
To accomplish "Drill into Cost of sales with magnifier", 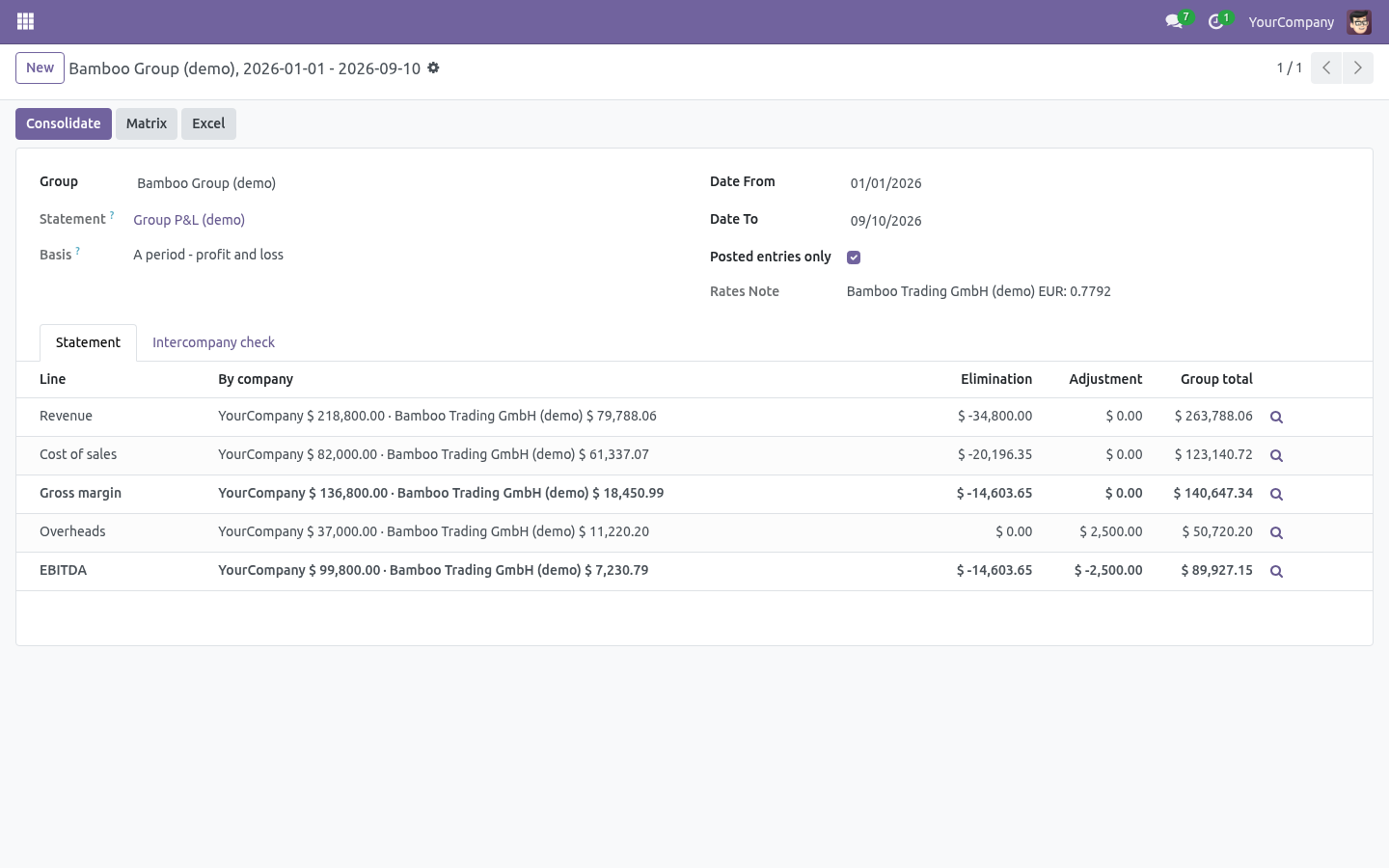I will (x=1276, y=455).
